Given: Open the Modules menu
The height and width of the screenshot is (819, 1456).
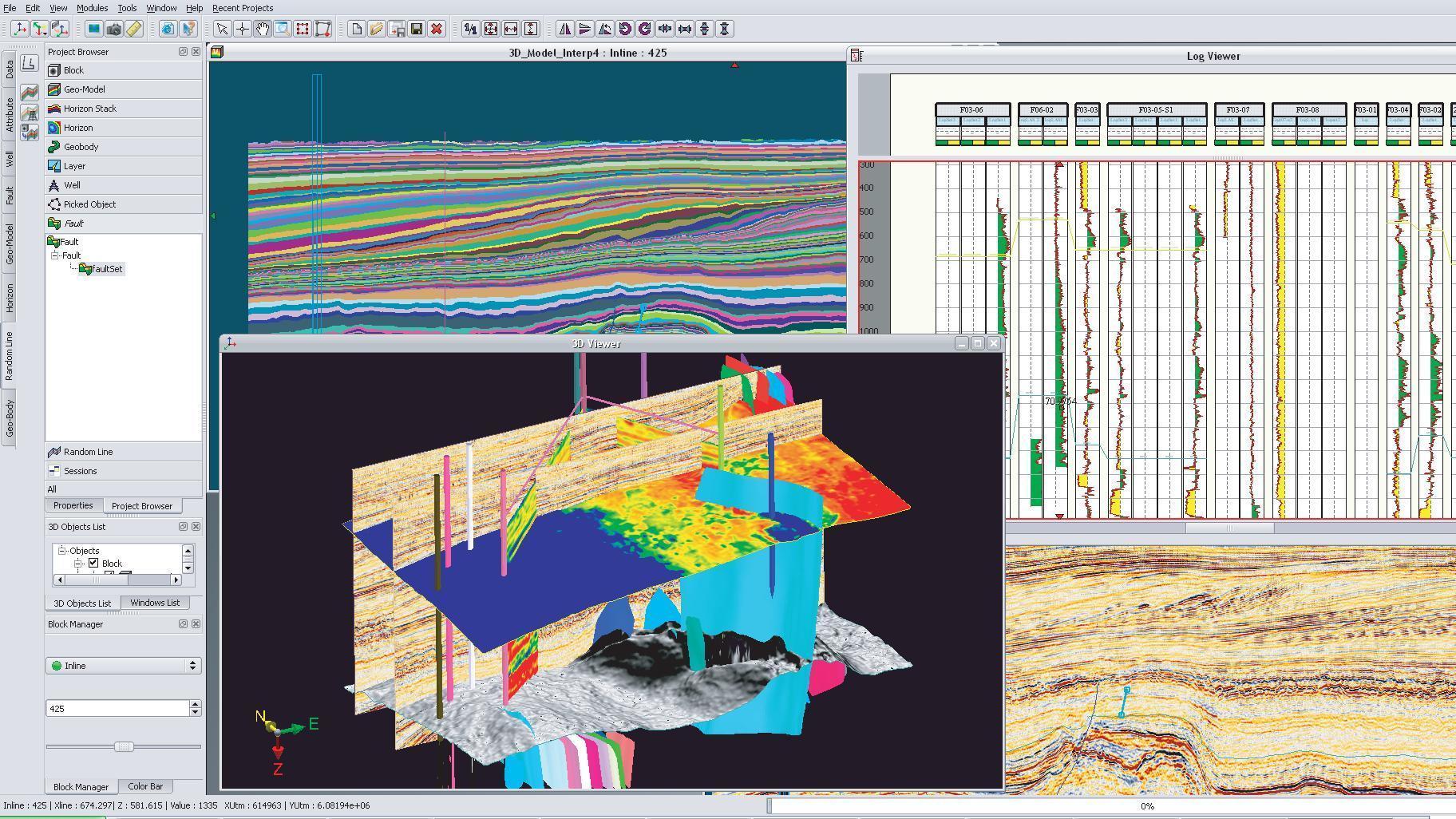Looking at the screenshot, I should [92, 8].
